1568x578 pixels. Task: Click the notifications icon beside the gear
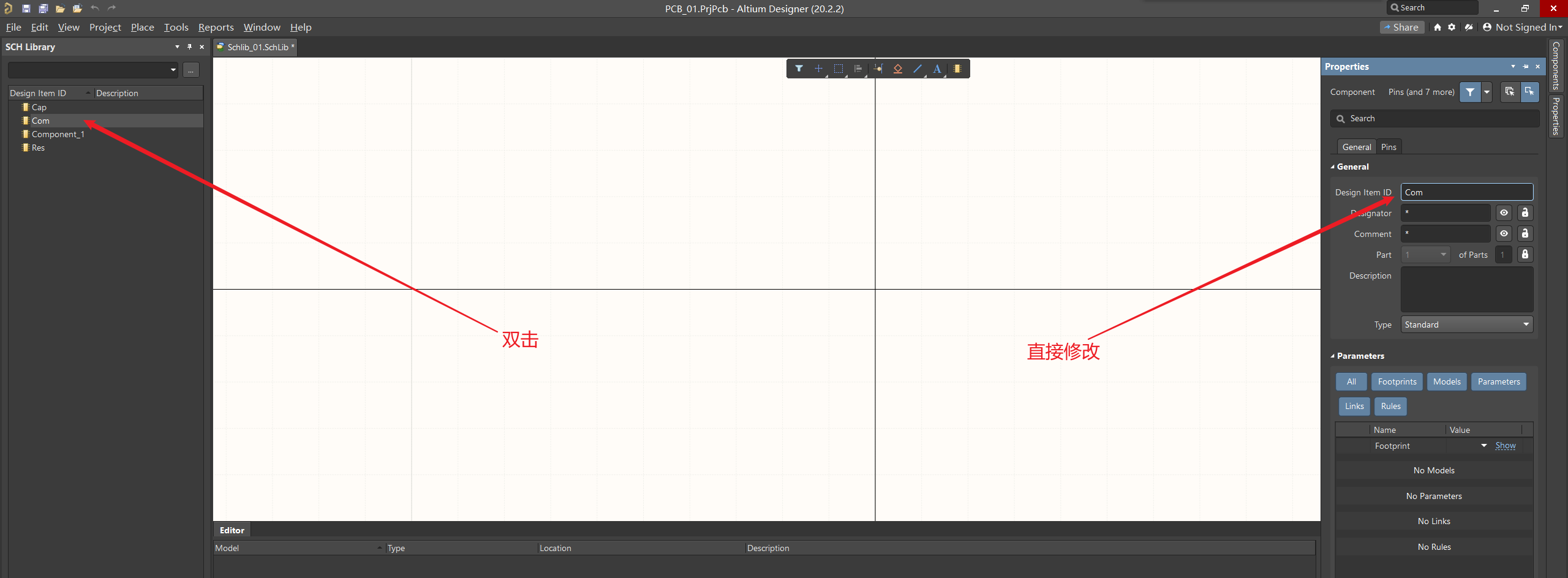point(1469,27)
